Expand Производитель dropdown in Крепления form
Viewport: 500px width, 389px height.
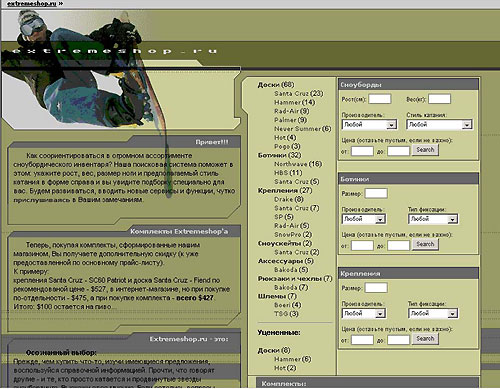(x=364, y=313)
